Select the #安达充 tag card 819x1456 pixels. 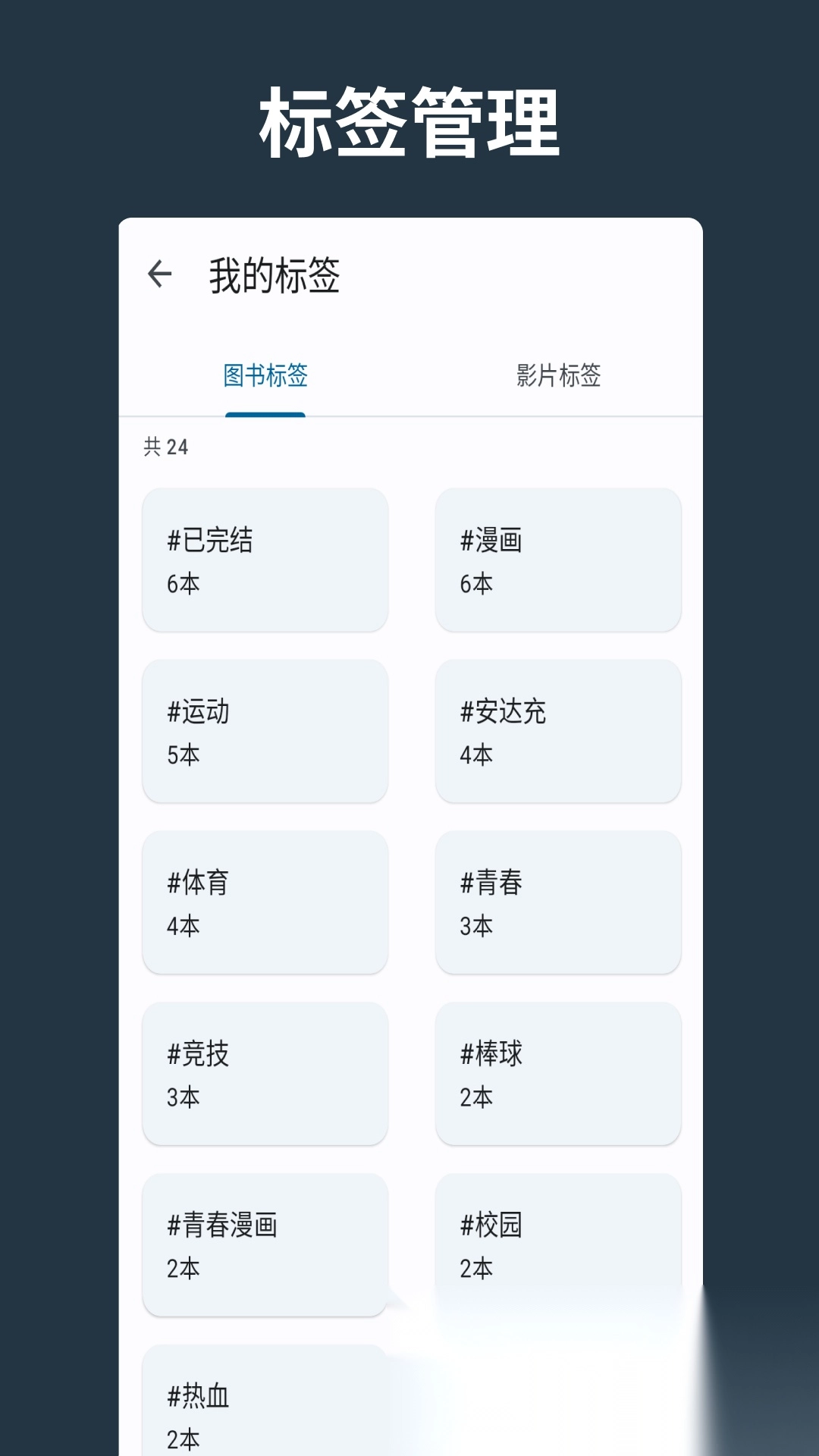[x=557, y=730]
